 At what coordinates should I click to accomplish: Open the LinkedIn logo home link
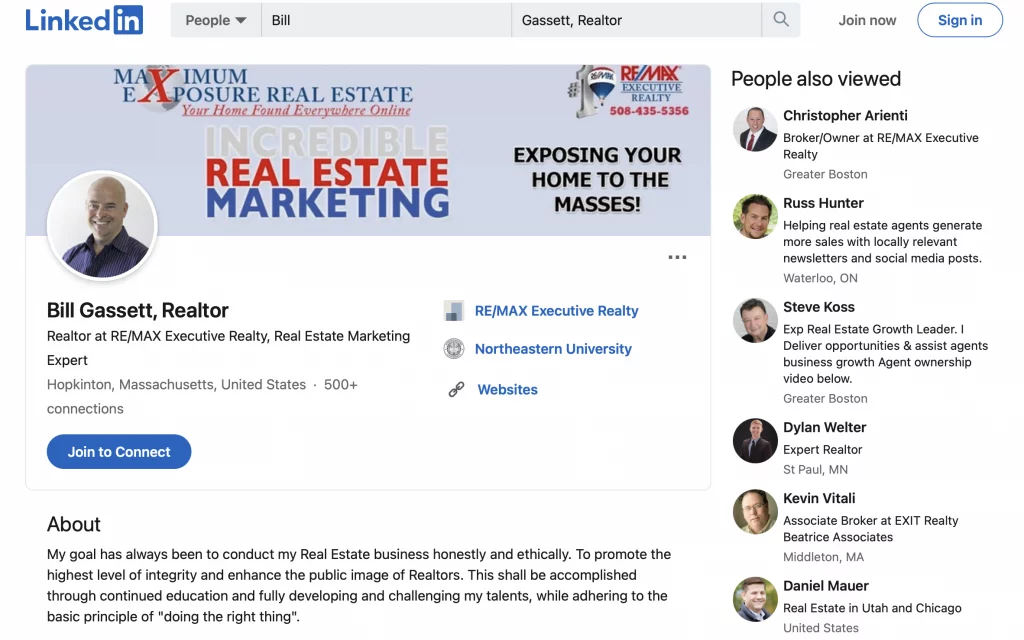[84, 20]
